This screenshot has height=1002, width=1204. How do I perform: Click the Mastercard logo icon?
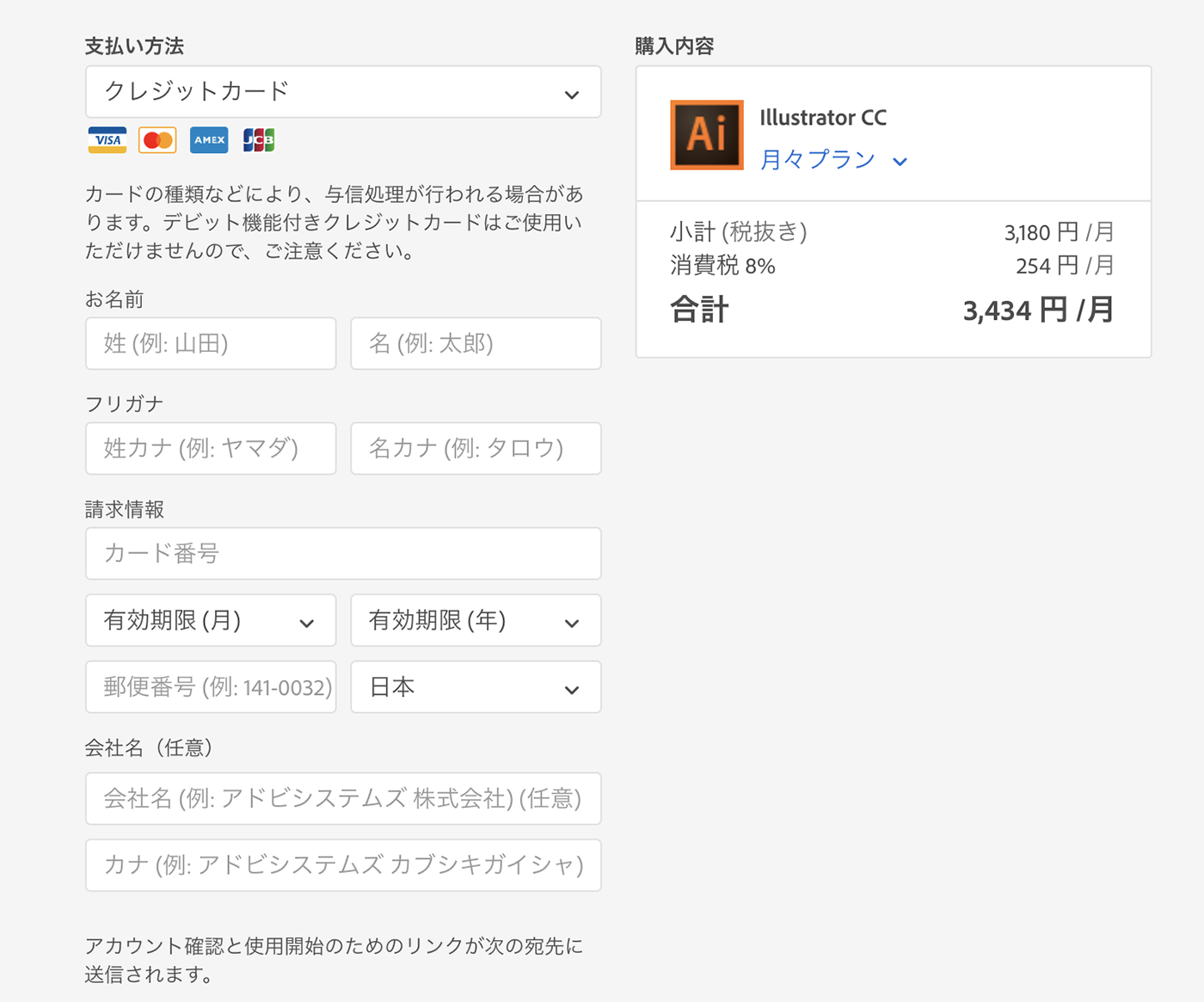point(157,140)
